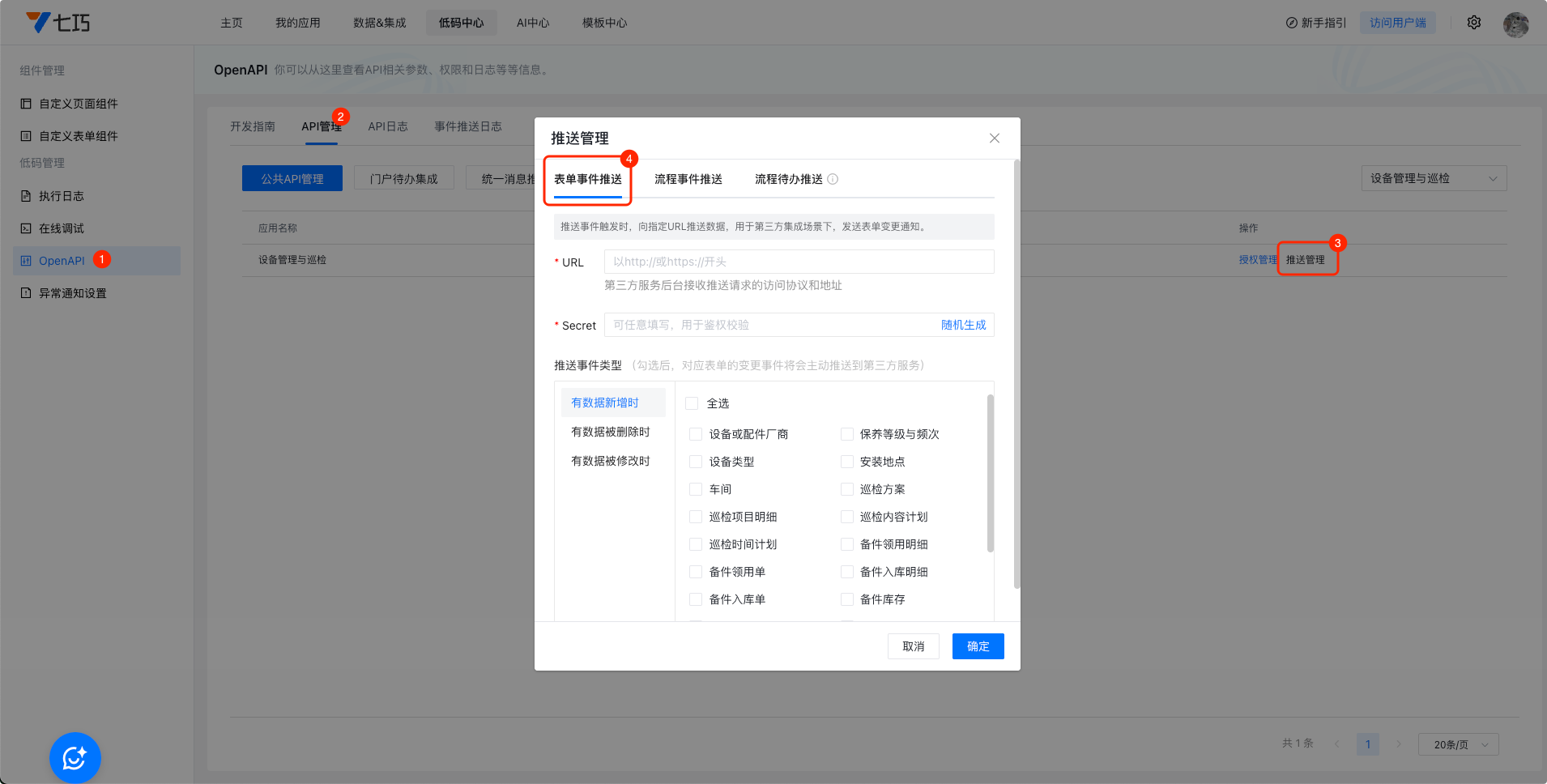Check 设备类型 checkbox

click(696, 462)
